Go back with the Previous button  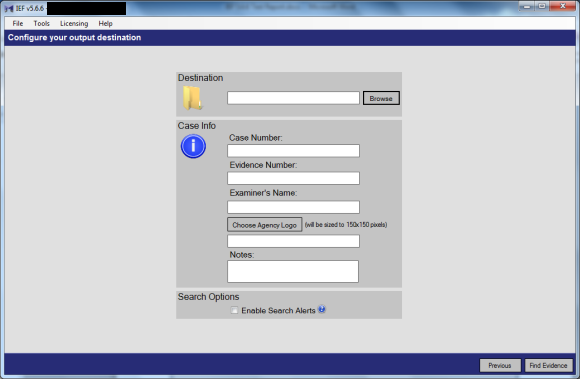[x=500, y=365]
